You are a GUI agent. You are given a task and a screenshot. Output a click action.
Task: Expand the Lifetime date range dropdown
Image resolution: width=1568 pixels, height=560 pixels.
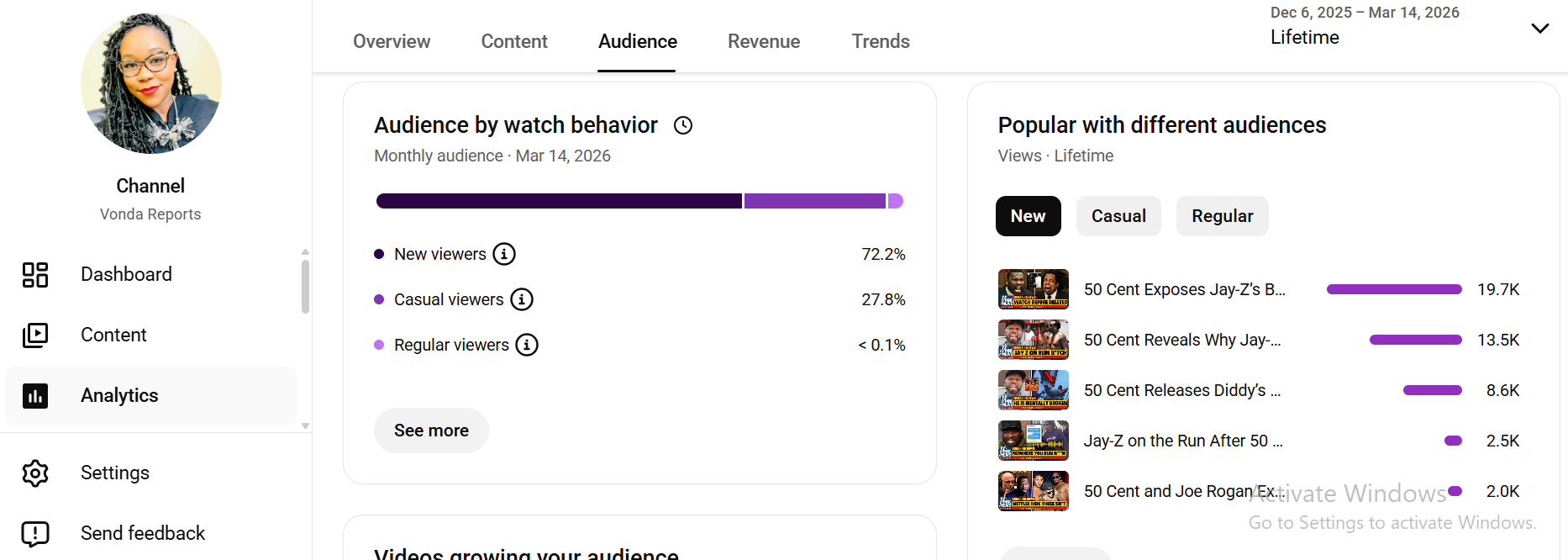click(1539, 29)
